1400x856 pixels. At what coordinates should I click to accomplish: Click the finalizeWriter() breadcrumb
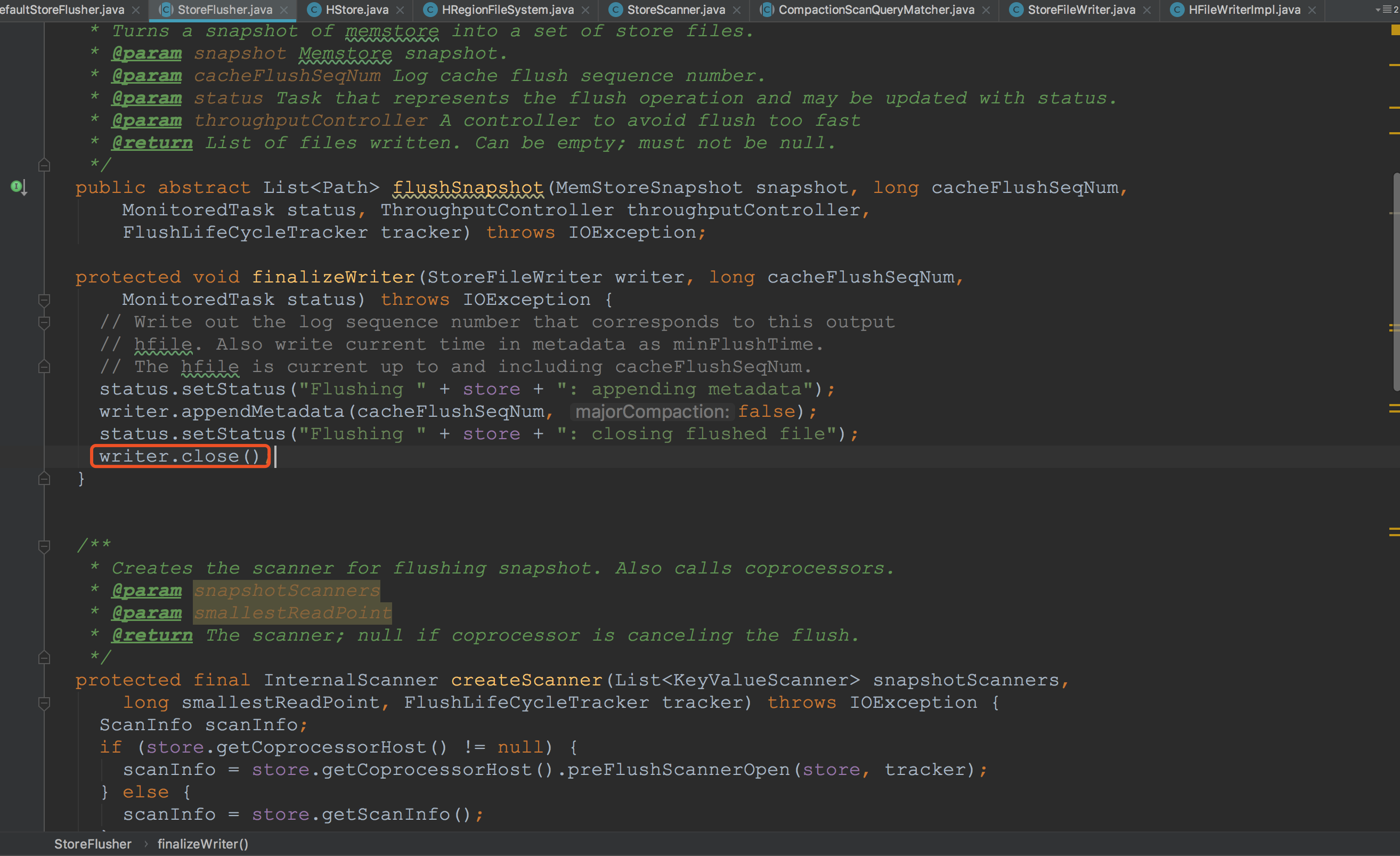[x=203, y=844]
